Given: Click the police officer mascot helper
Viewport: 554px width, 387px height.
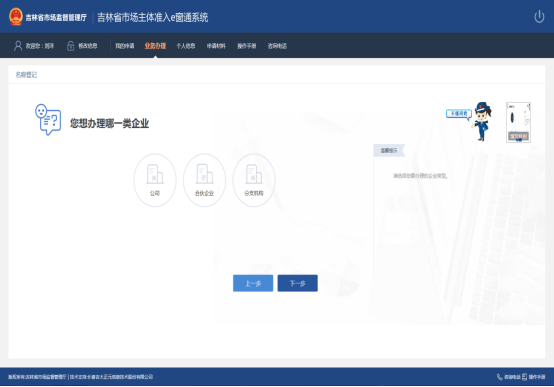Looking at the screenshot, I should point(483,121).
